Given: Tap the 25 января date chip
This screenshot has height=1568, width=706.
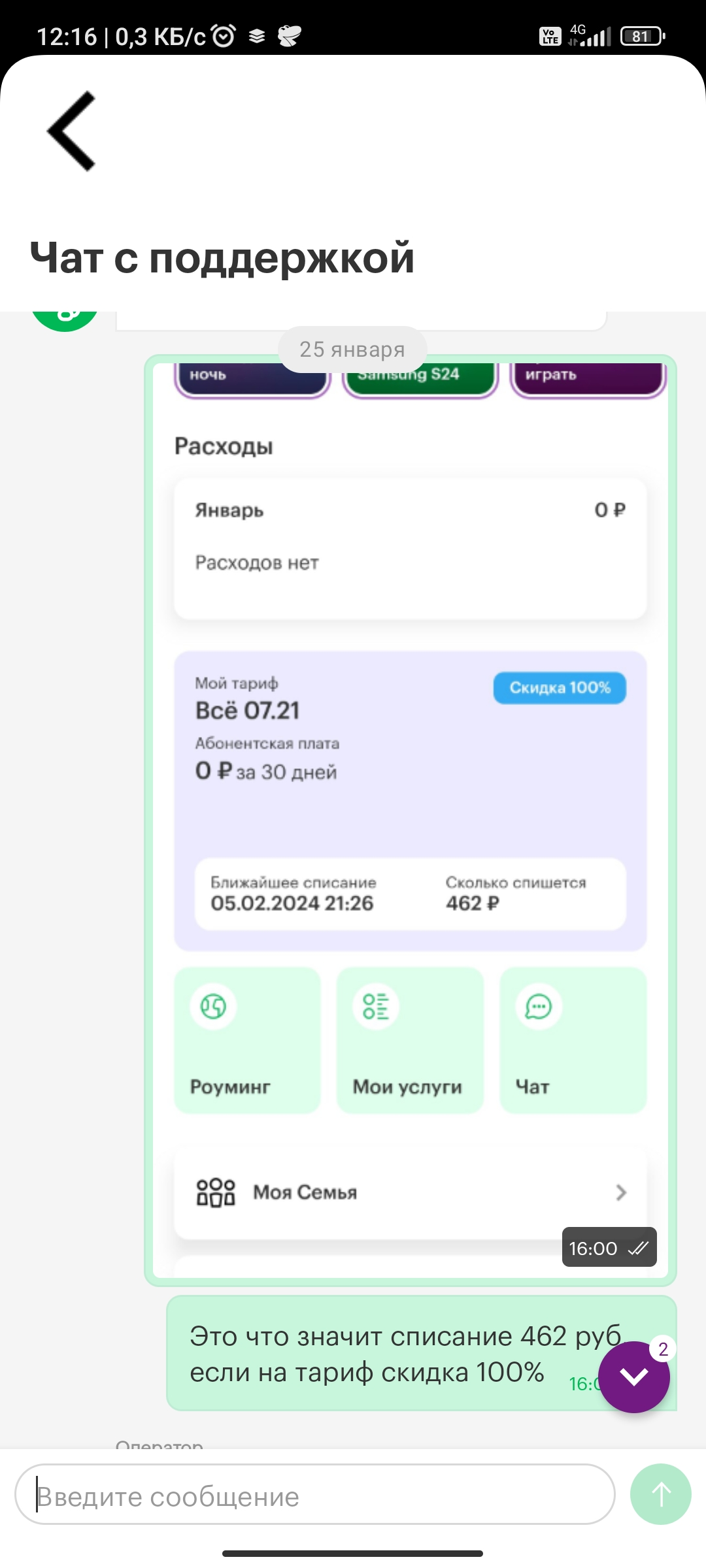Looking at the screenshot, I should [x=352, y=350].
